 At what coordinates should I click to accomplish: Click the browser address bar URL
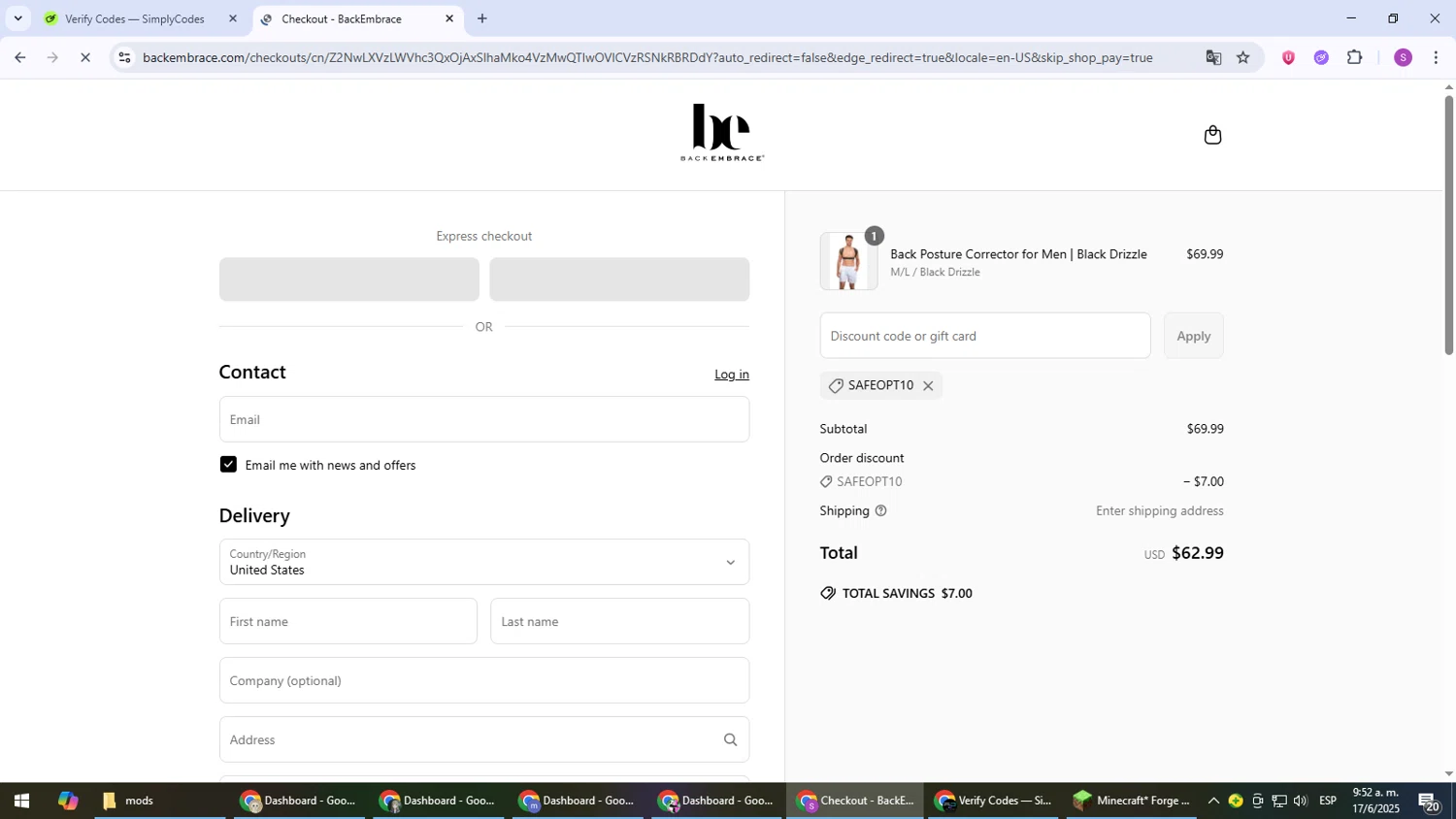point(647,57)
